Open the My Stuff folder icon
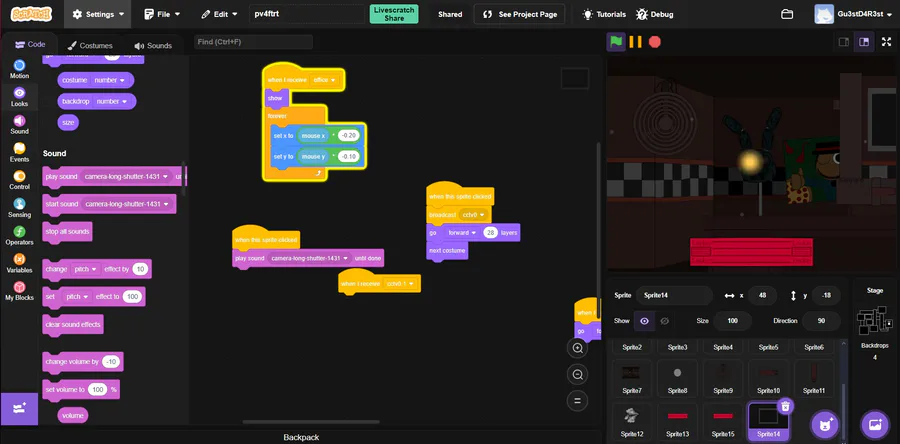Viewport: 900px width, 444px height. (788, 14)
